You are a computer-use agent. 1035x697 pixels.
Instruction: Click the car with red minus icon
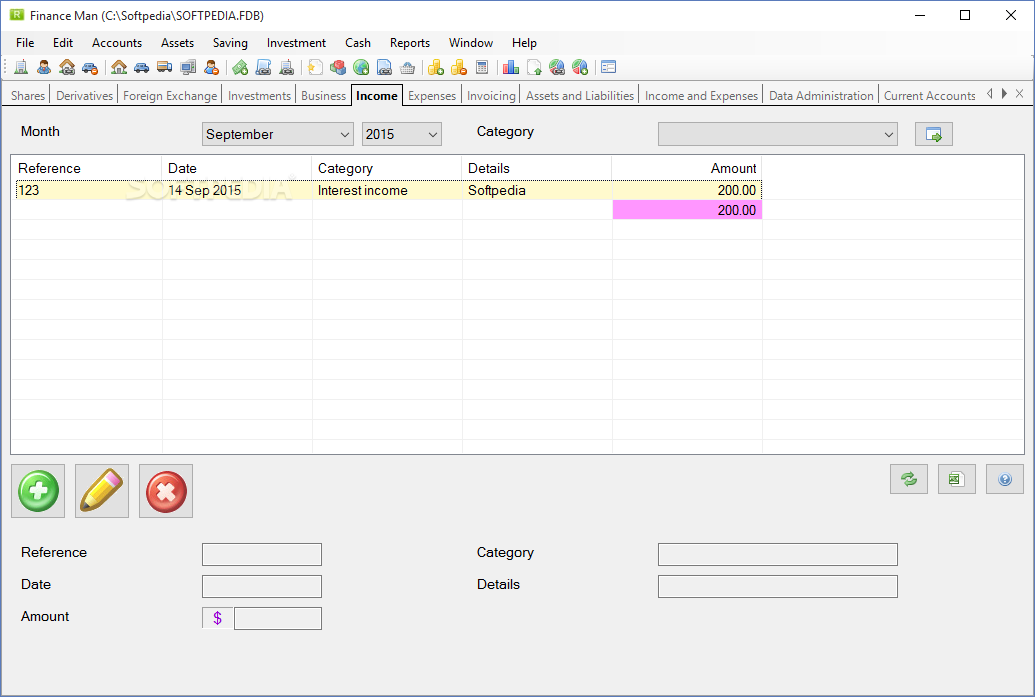(90, 67)
